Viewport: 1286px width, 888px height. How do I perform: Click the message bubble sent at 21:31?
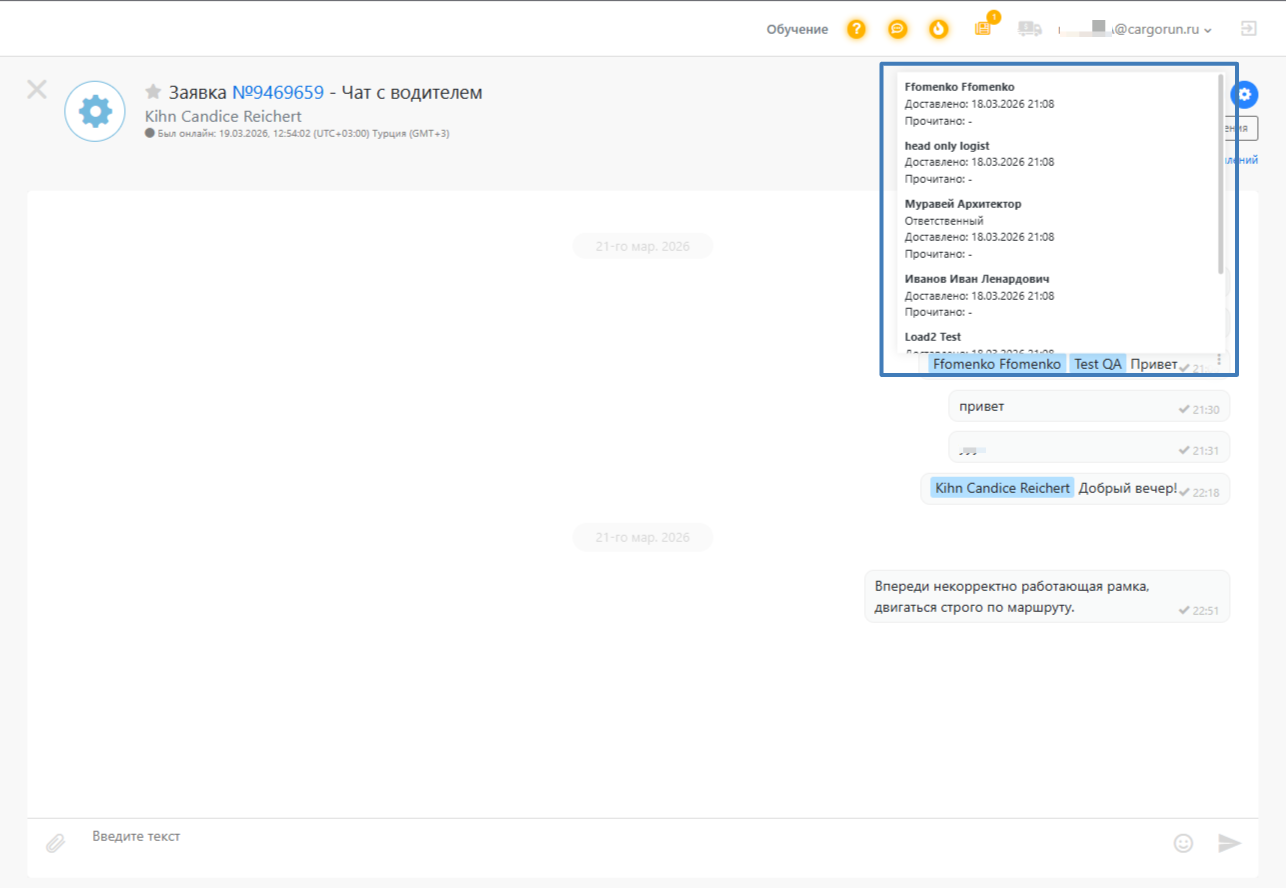[x=1089, y=447]
